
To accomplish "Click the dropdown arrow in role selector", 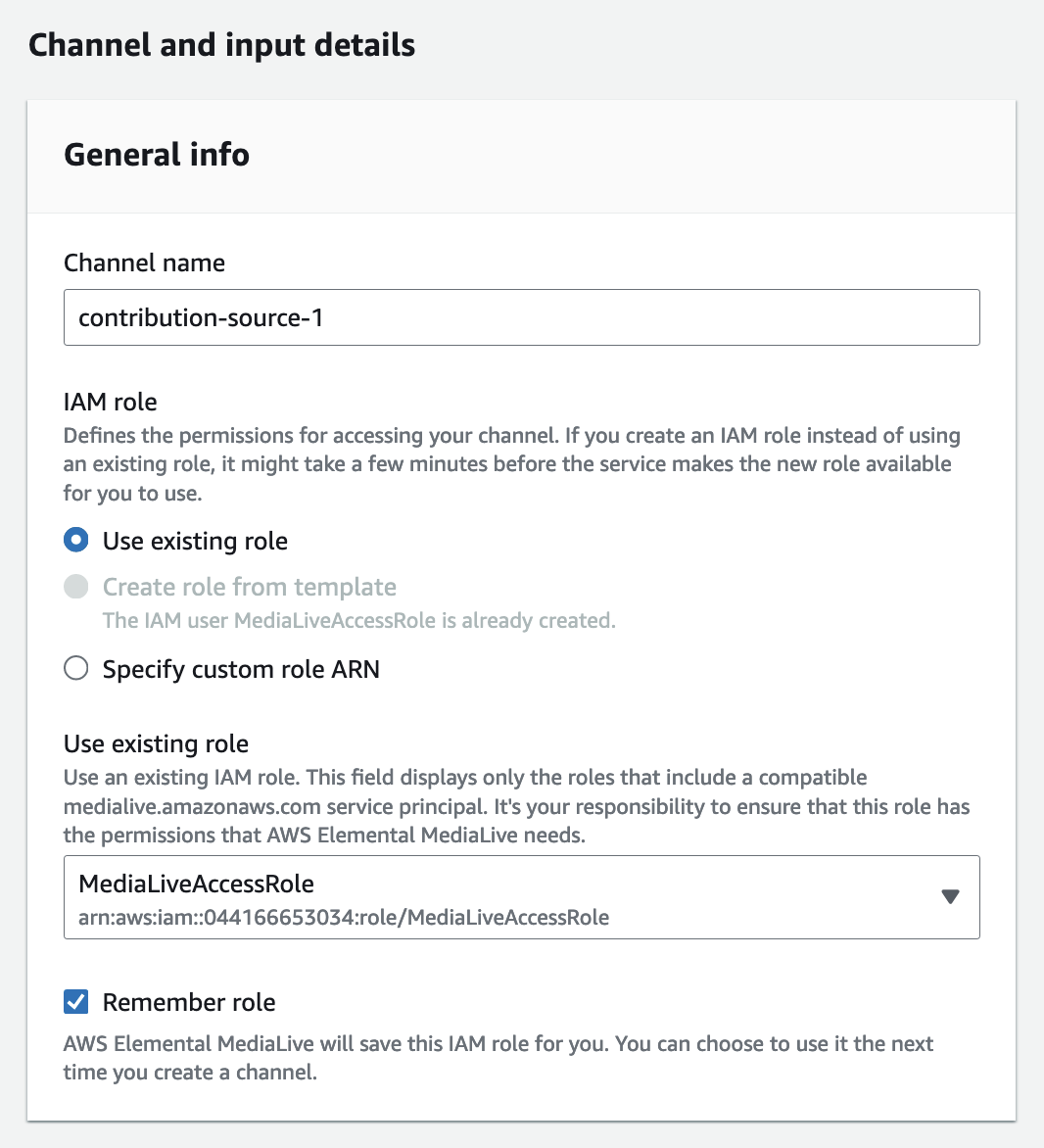I will [x=949, y=897].
